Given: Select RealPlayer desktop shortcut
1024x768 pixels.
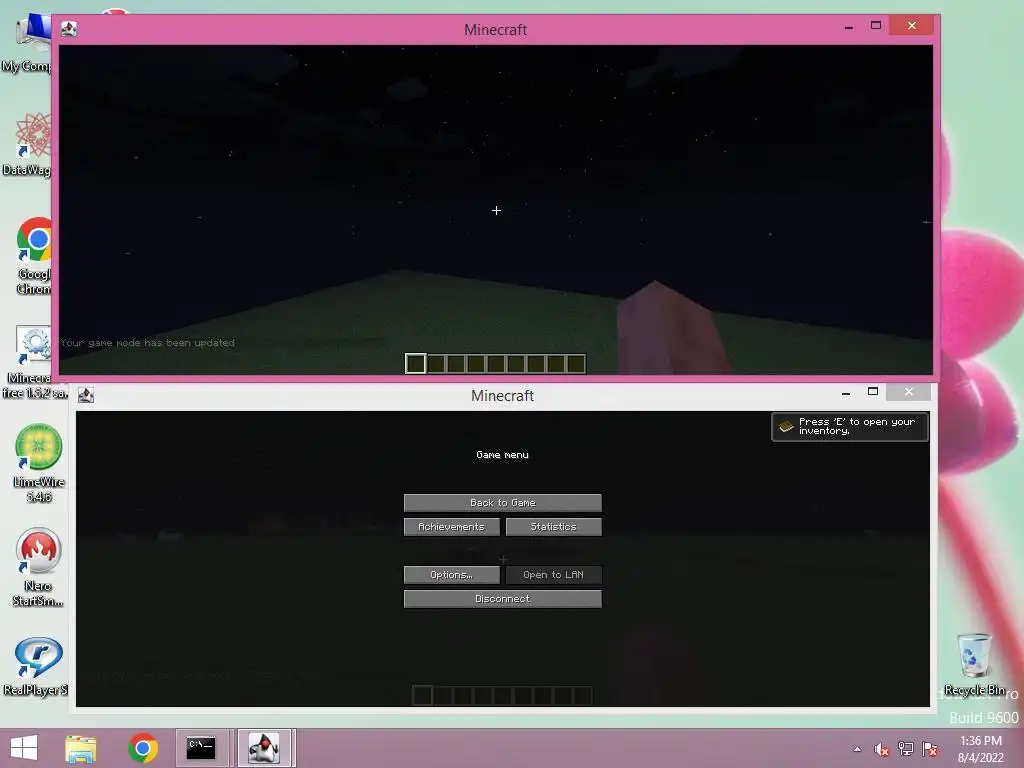Looking at the screenshot, I should point(37,666).
